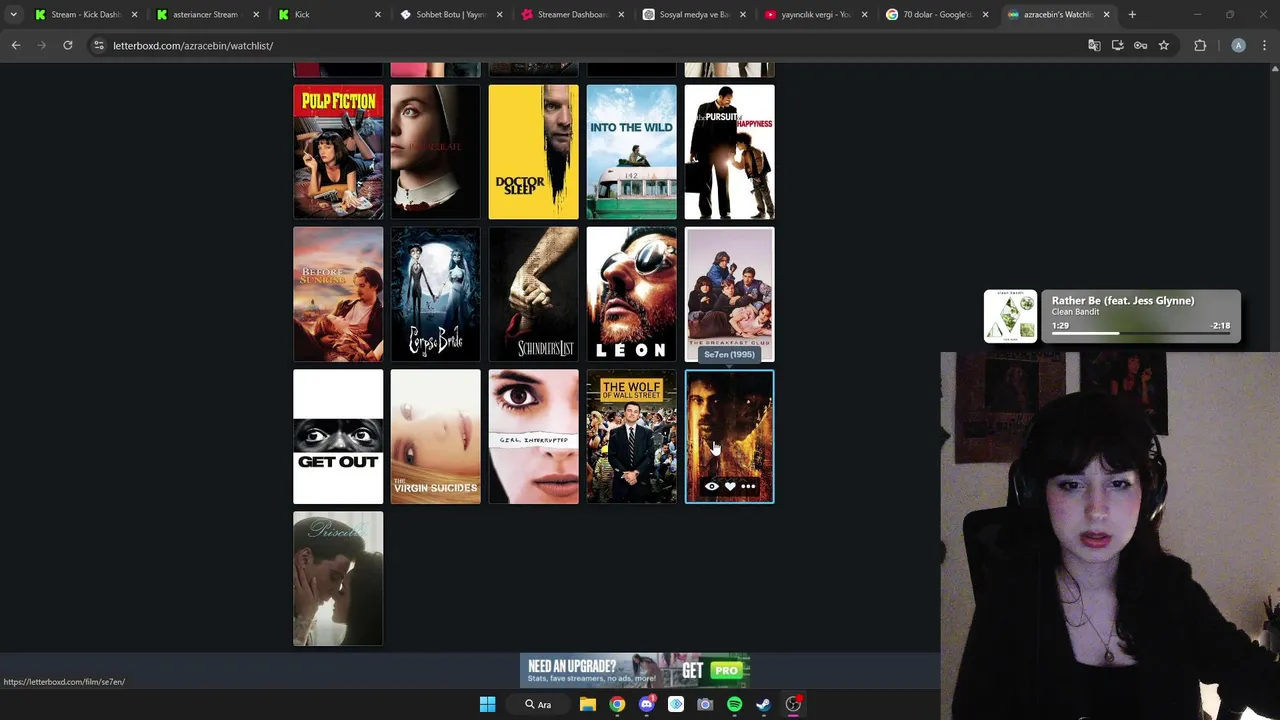Switch to asteriancer Stream tab
Viewport: 1280px width, 720px height.
pyautogui.click(x=208, y=15)
